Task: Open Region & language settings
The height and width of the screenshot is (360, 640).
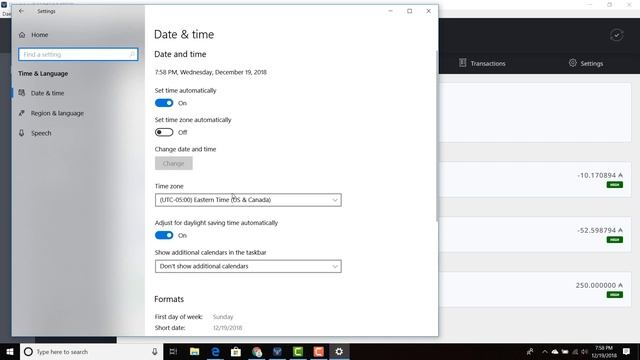Action: pos(57,113)
